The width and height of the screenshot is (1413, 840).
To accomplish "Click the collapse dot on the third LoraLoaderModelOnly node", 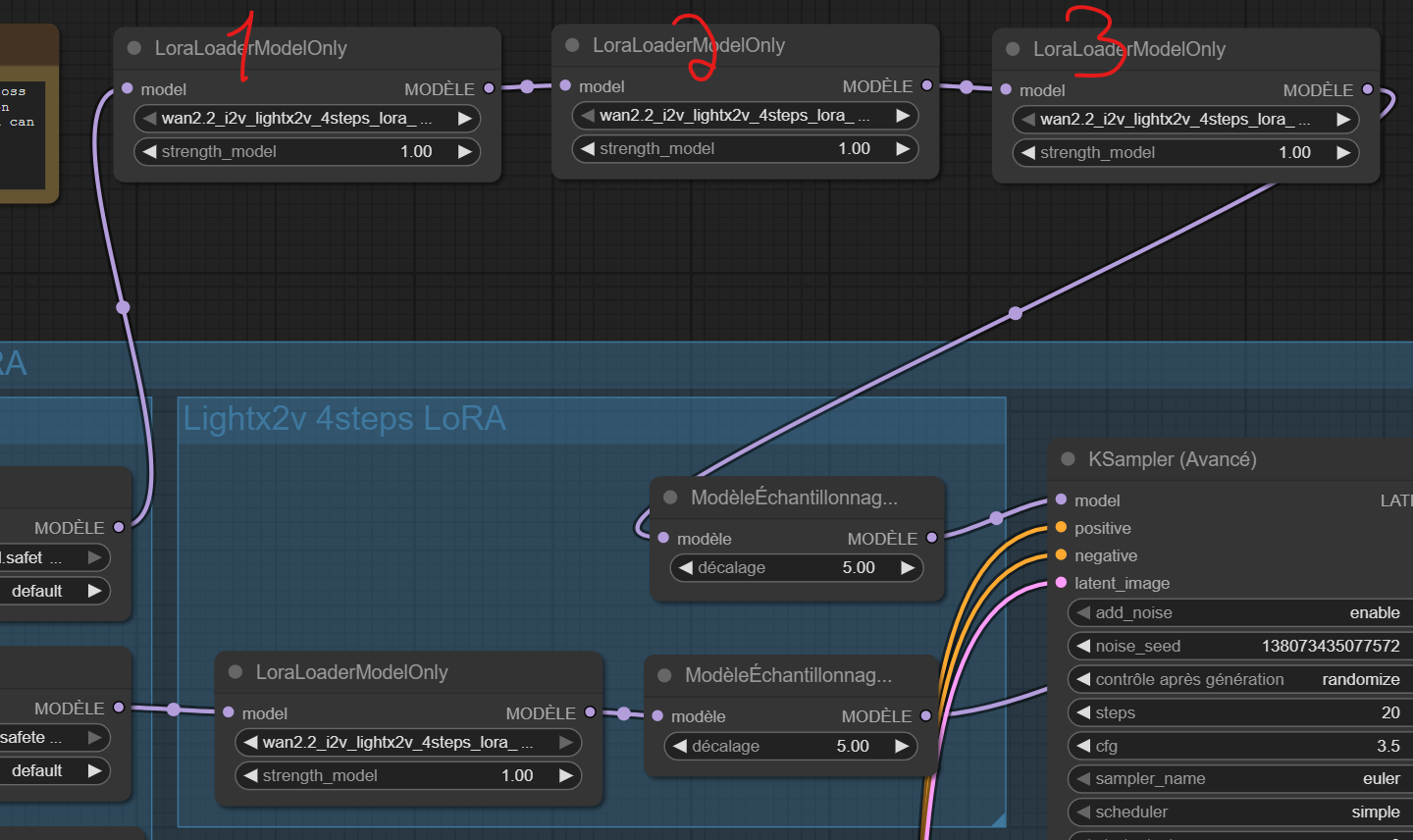I will pos(1013,49).
